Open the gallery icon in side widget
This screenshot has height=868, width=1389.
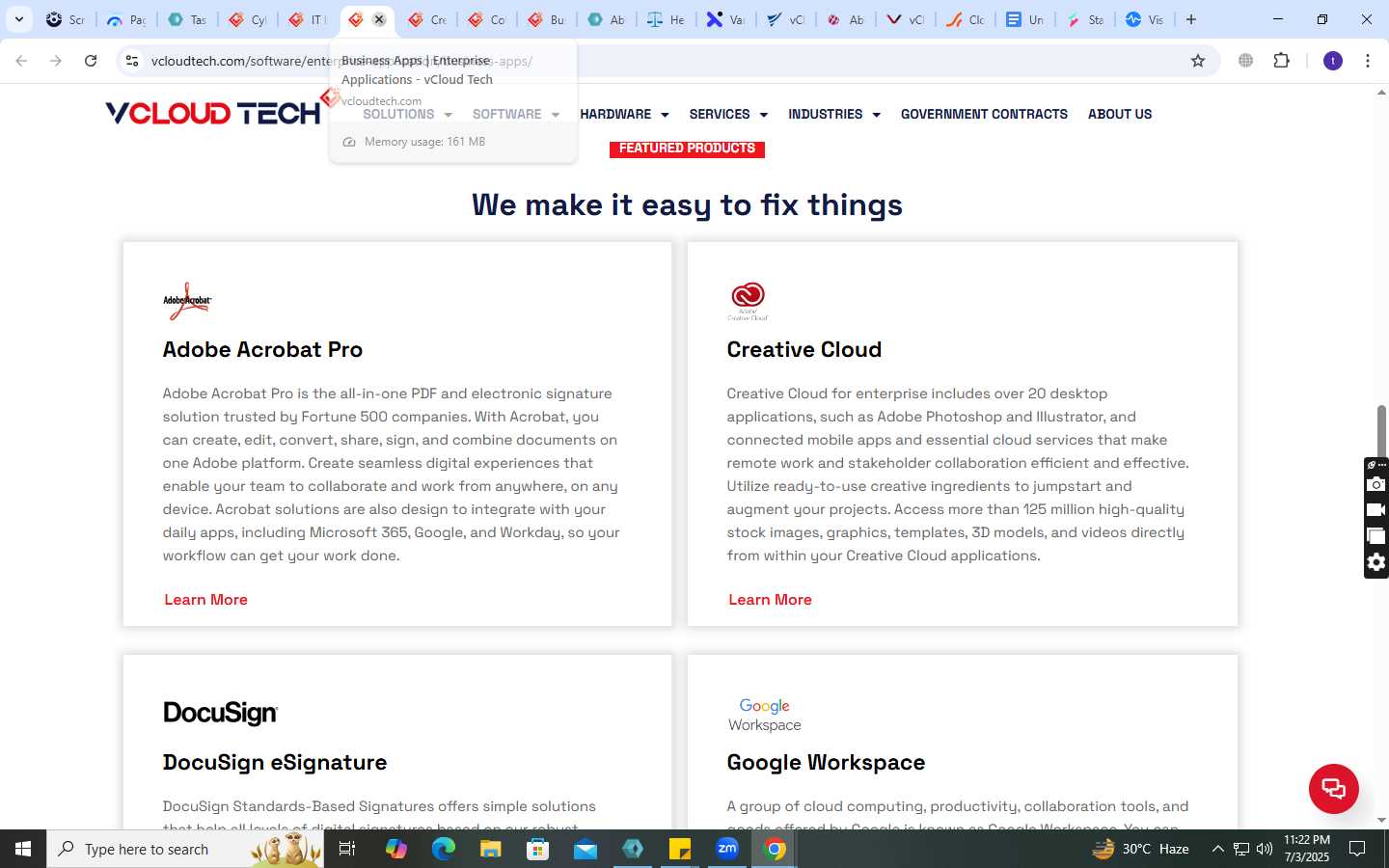click(x=1376, y=536)
